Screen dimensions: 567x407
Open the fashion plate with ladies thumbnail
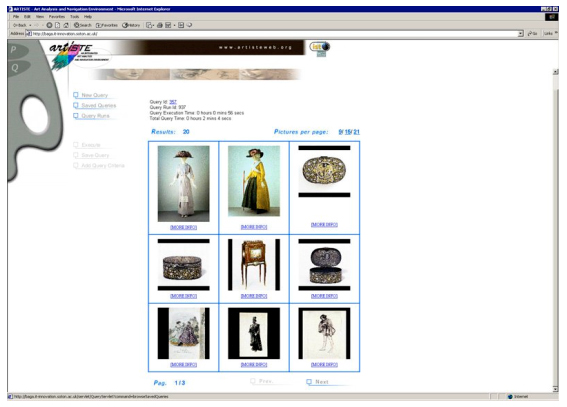[184, 333]
